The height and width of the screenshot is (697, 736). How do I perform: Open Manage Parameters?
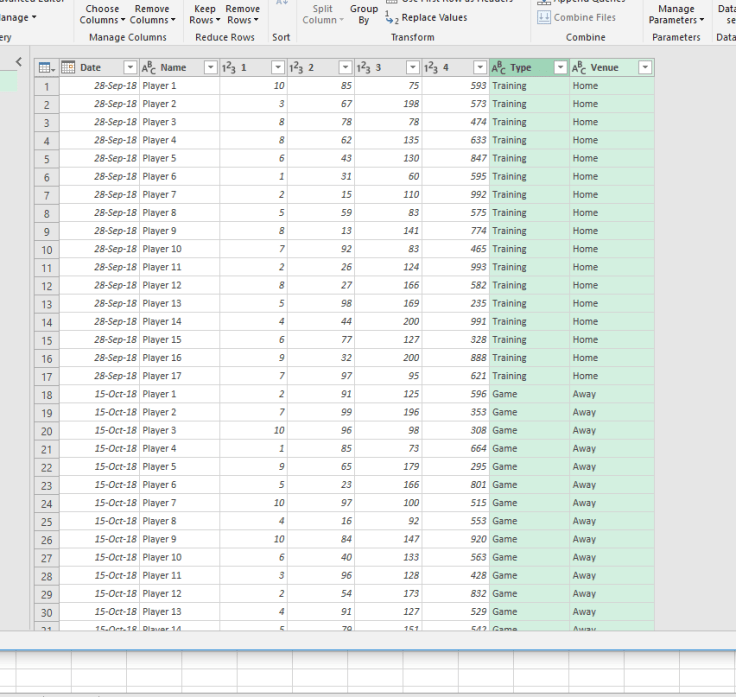pos(676,14)
